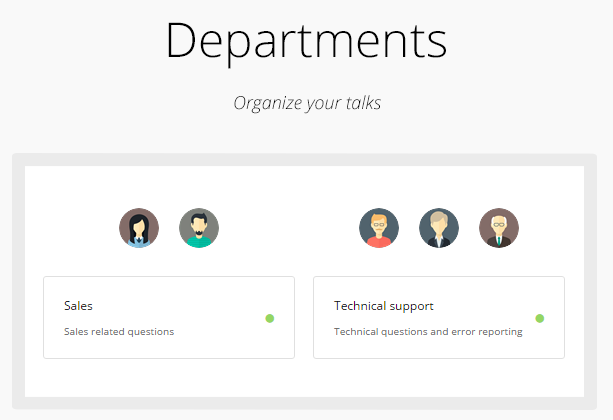Click the "Departments" page heading

click(x=306, y=41)
